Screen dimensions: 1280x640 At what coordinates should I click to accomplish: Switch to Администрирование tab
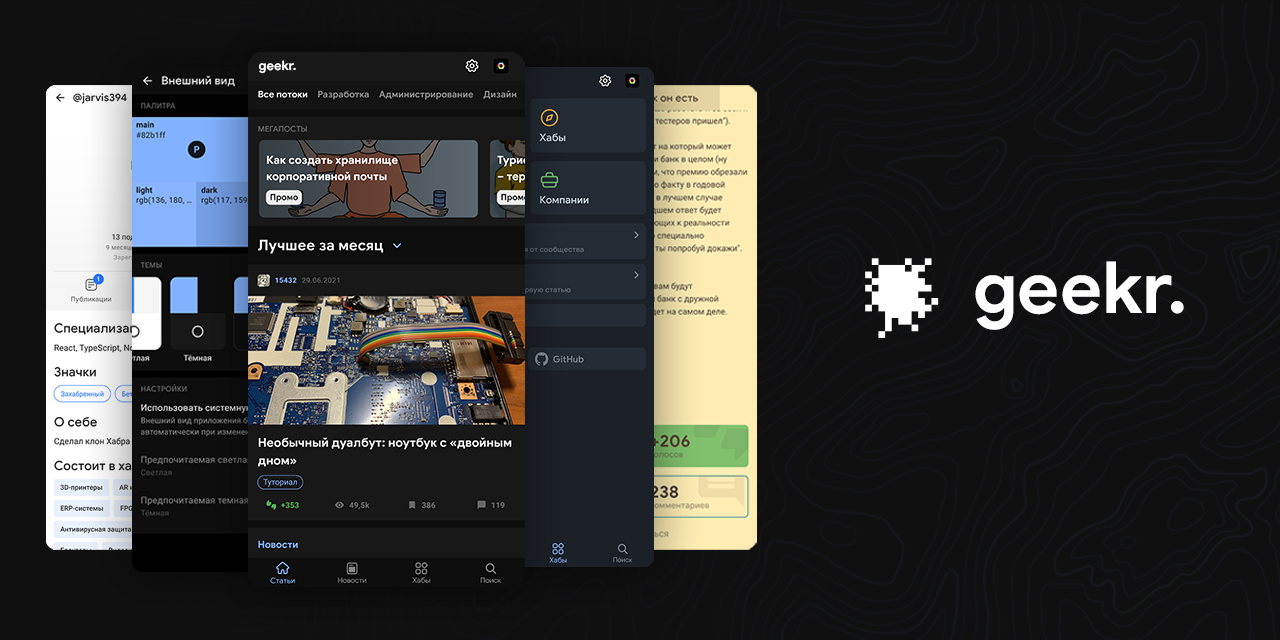click(x=426, y=94)
